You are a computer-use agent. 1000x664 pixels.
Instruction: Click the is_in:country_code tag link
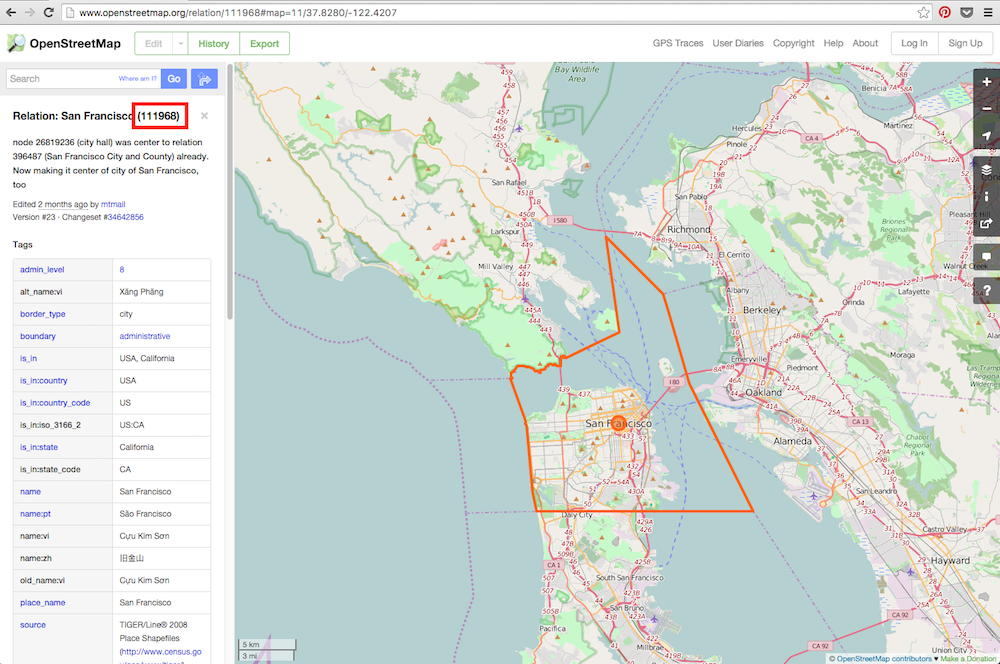pyautogui.click(x=55, y=403)
